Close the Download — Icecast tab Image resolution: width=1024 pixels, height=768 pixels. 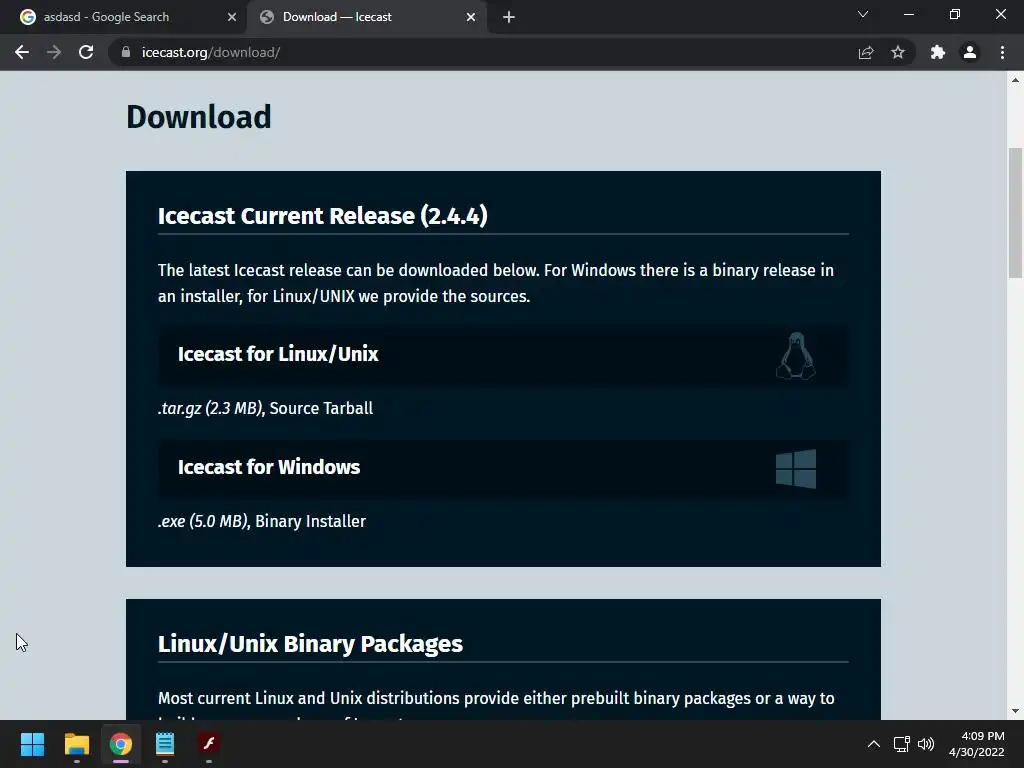pyautogui.click(x=471, y=17)
